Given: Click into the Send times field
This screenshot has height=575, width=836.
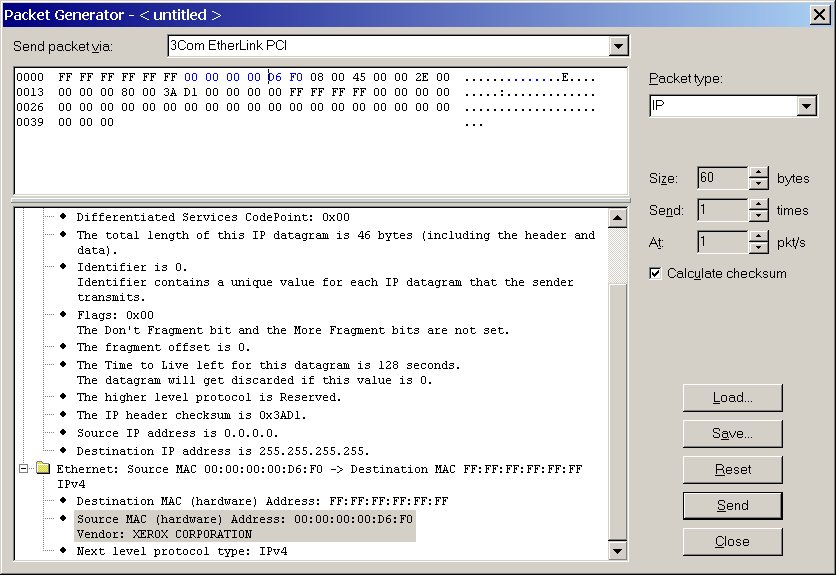Looking at the screenshot, I should 723,210.
